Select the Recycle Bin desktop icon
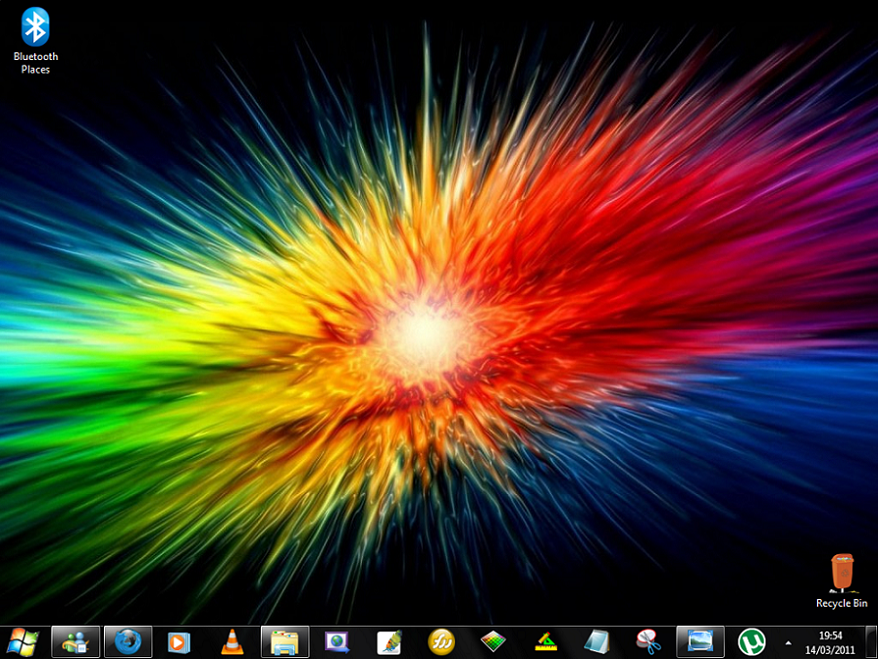The width and height of the screenshot is (878, 659). (842, 581)
